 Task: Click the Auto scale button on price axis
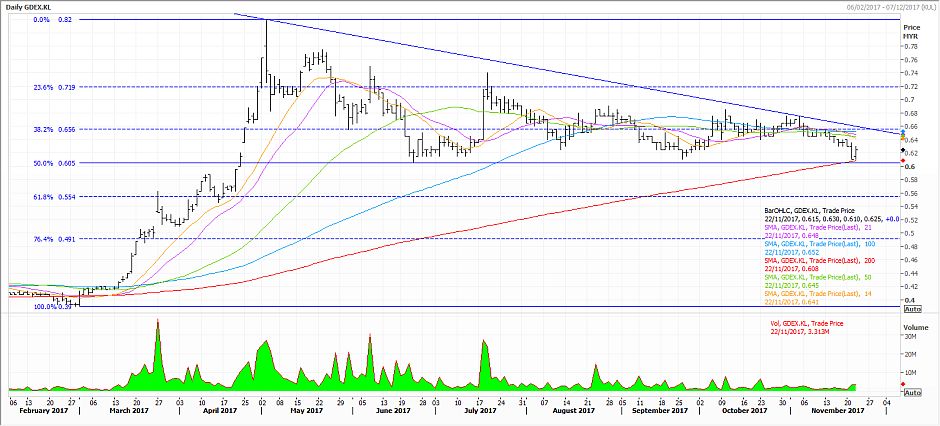pos(913,311)
